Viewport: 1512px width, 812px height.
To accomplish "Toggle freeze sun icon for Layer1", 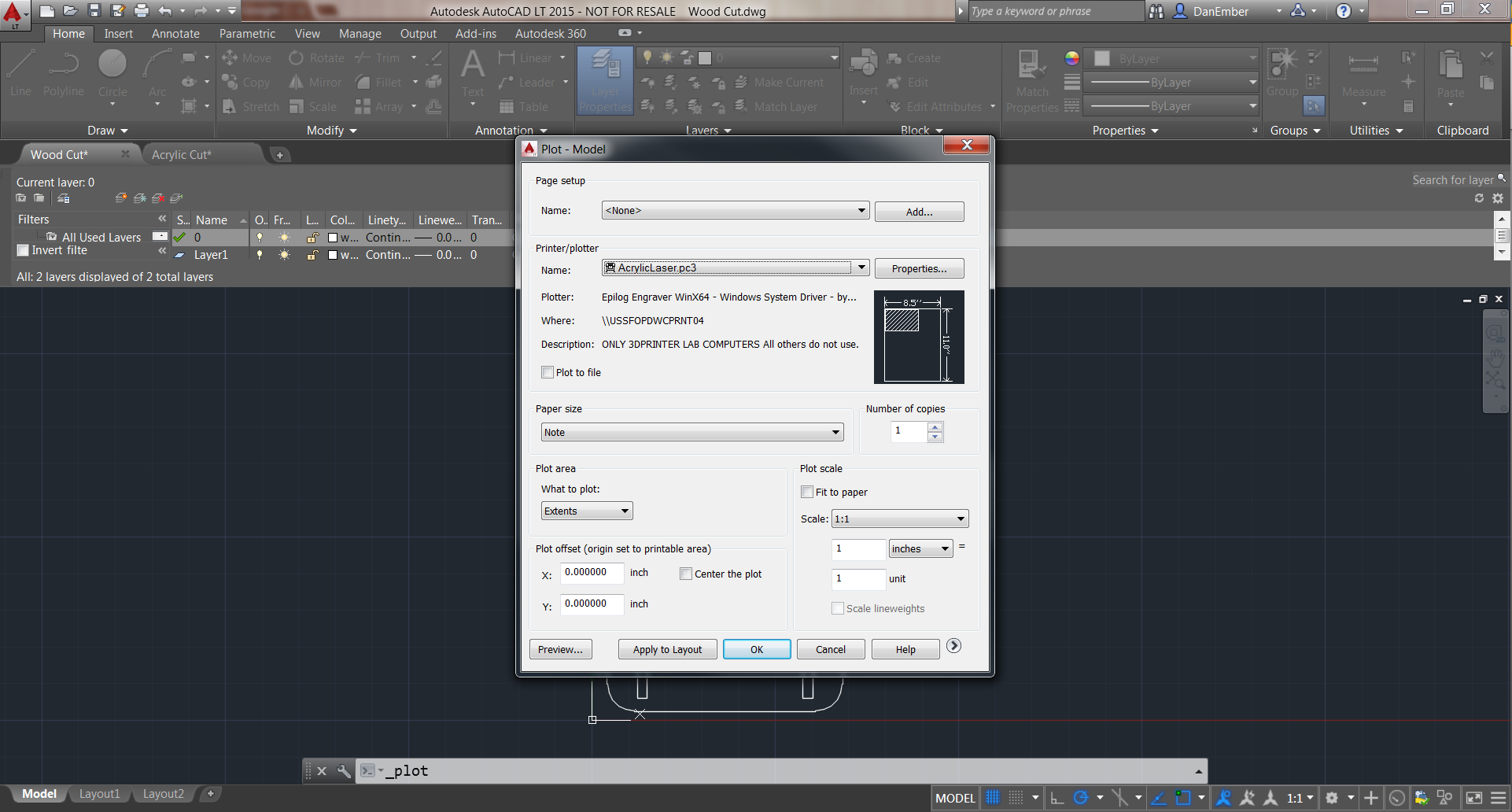I will click(x=284, y=255).
